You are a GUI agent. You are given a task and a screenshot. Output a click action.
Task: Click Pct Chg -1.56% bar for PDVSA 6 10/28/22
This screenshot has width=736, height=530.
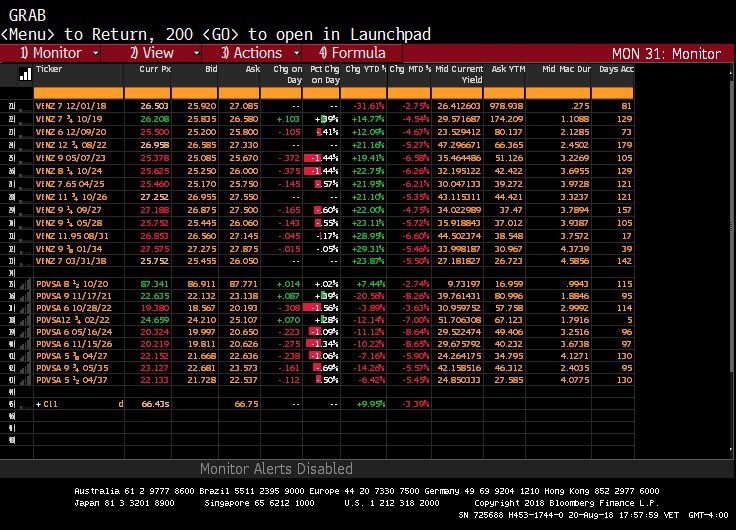point(321,308)
